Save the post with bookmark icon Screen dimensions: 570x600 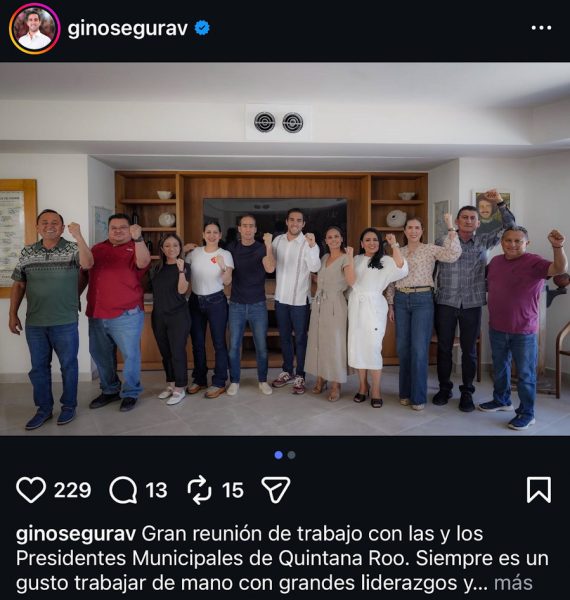(539, 490)
